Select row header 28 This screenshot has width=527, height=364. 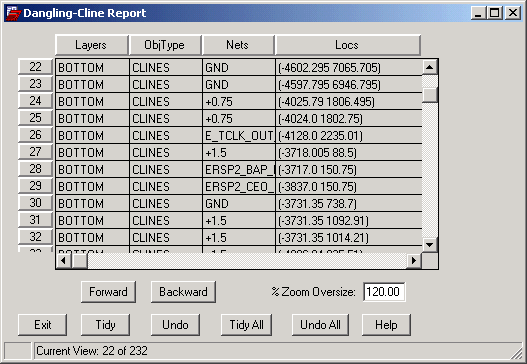coord(35,169)
